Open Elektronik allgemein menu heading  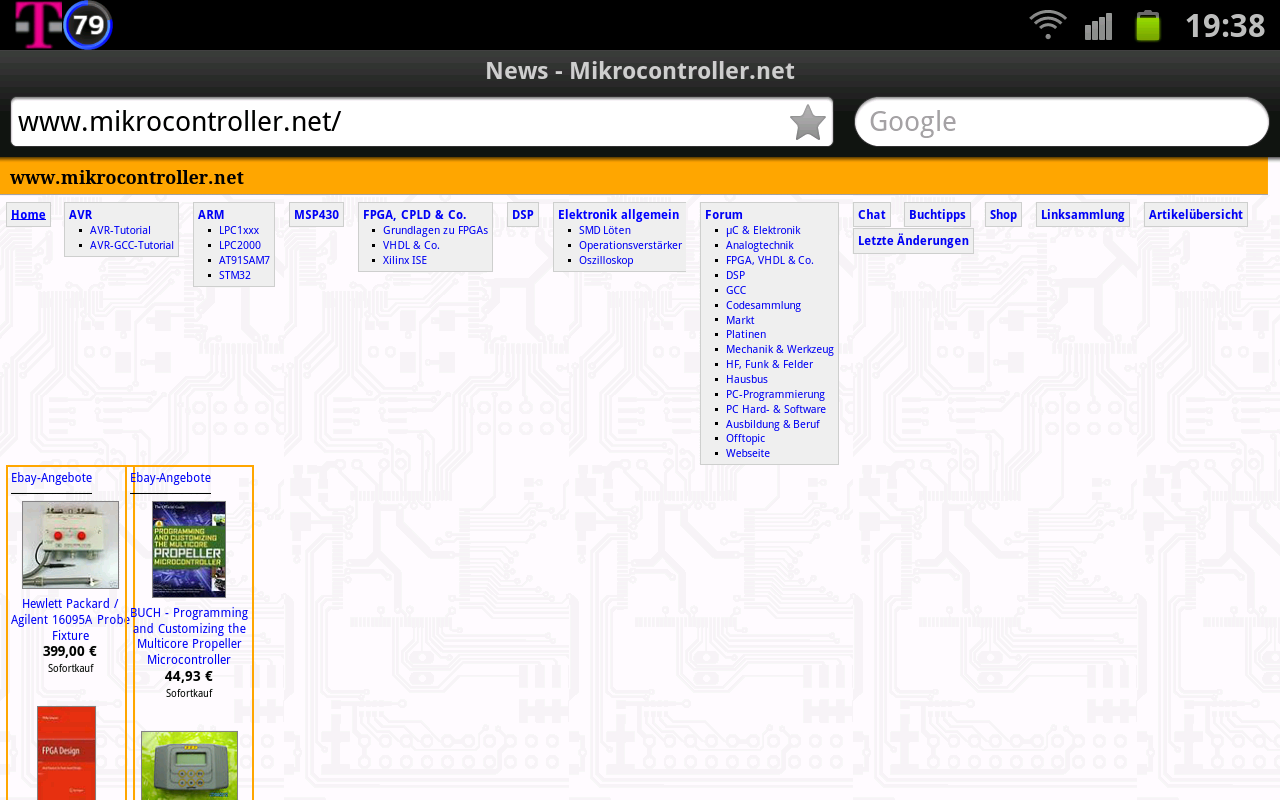618,214
